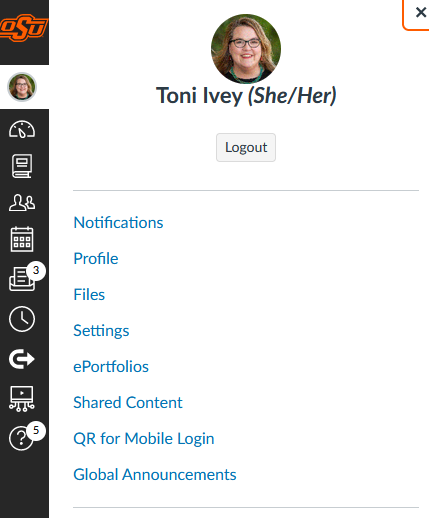429x518 pixels.
Task: Open the Groups people icon
Action: [22, 202]
